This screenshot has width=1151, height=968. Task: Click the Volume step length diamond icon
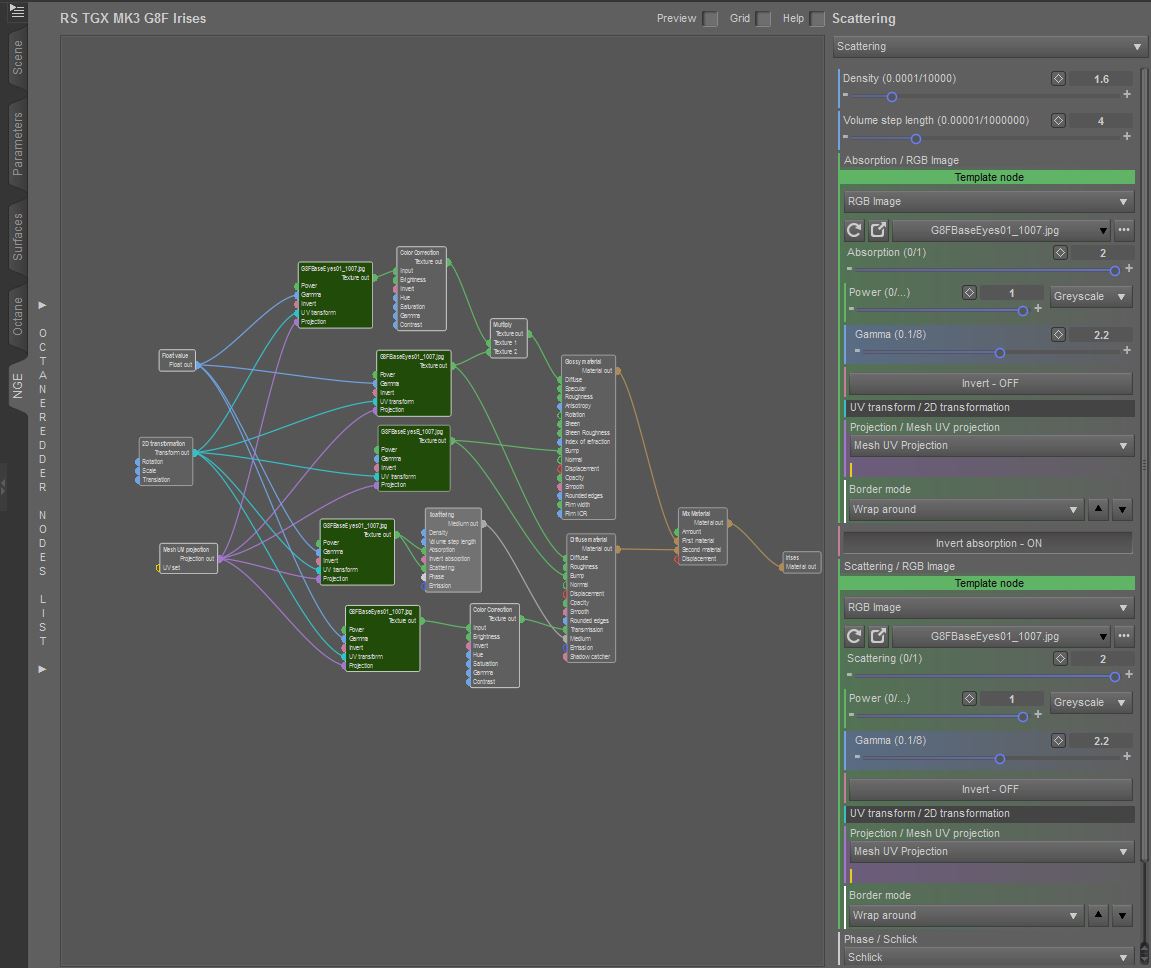(x=1058, y=121)
